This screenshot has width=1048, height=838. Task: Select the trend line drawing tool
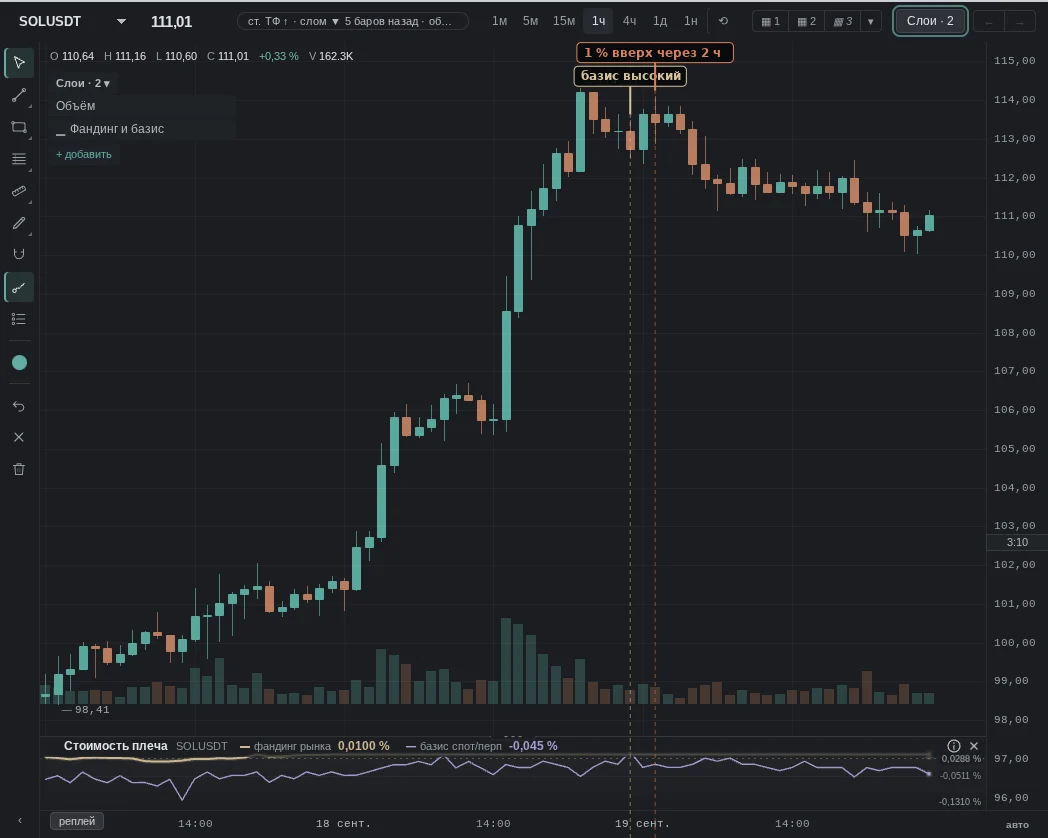[19, 95]
